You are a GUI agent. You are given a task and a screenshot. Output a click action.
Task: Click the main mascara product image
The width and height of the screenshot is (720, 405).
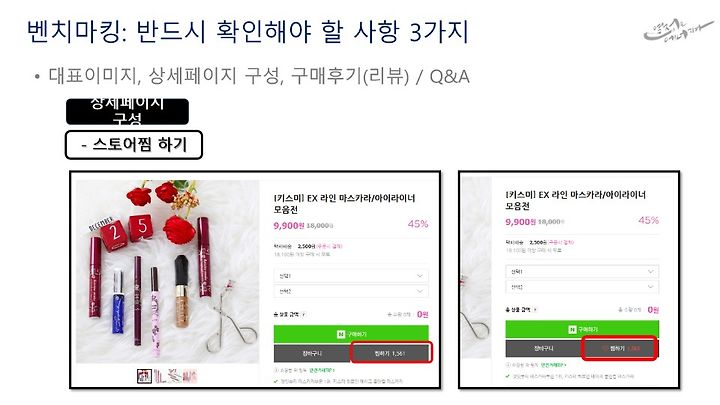(168, 271)
